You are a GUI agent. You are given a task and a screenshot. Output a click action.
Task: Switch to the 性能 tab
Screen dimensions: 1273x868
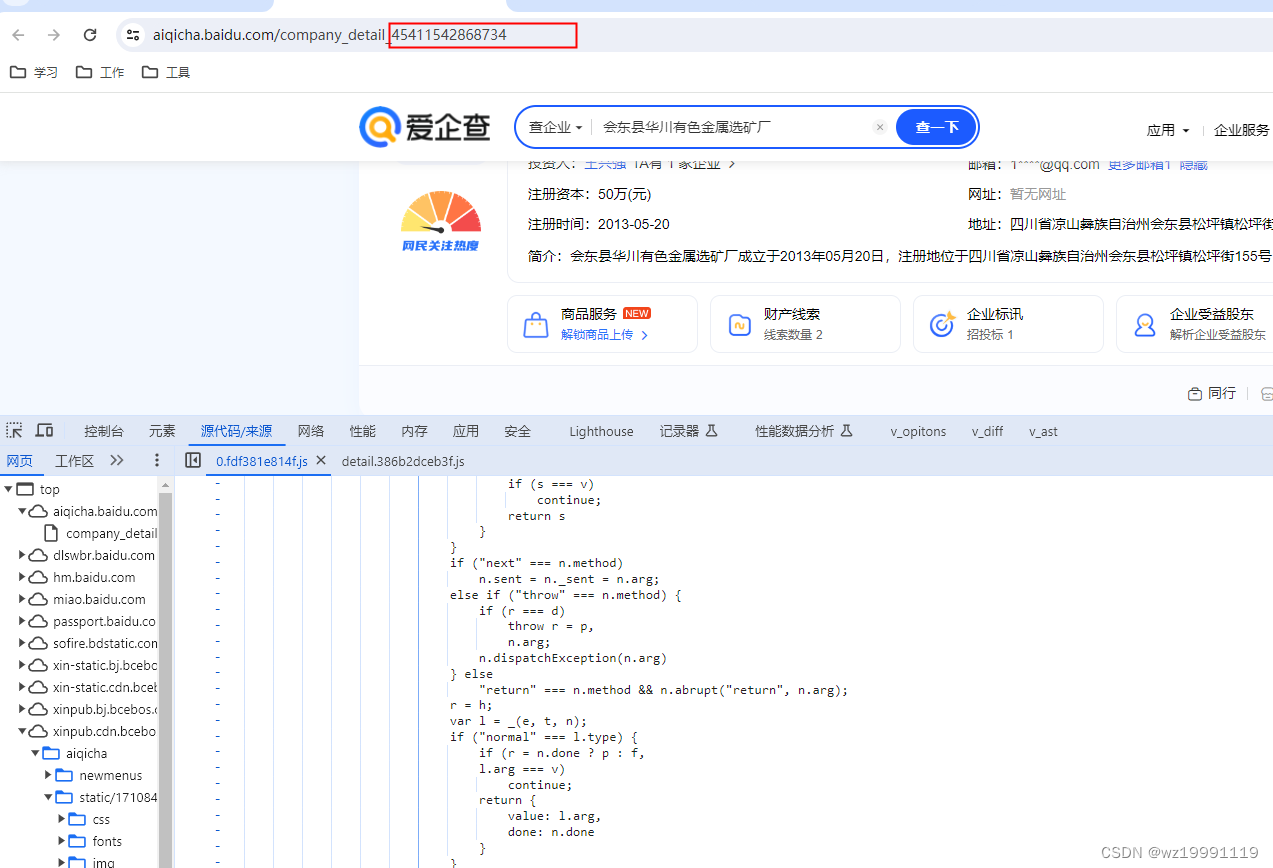(362, 431)
